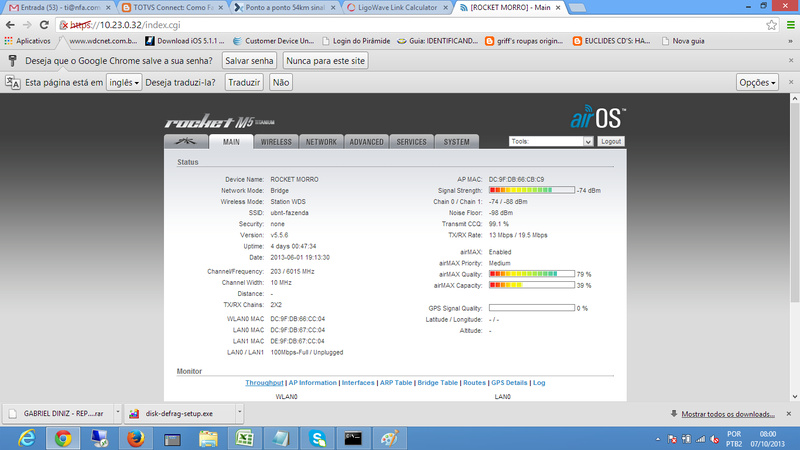Viewport: 800px width, 450px height.
Task: Go back with browser back arrow
Action: 10,25
